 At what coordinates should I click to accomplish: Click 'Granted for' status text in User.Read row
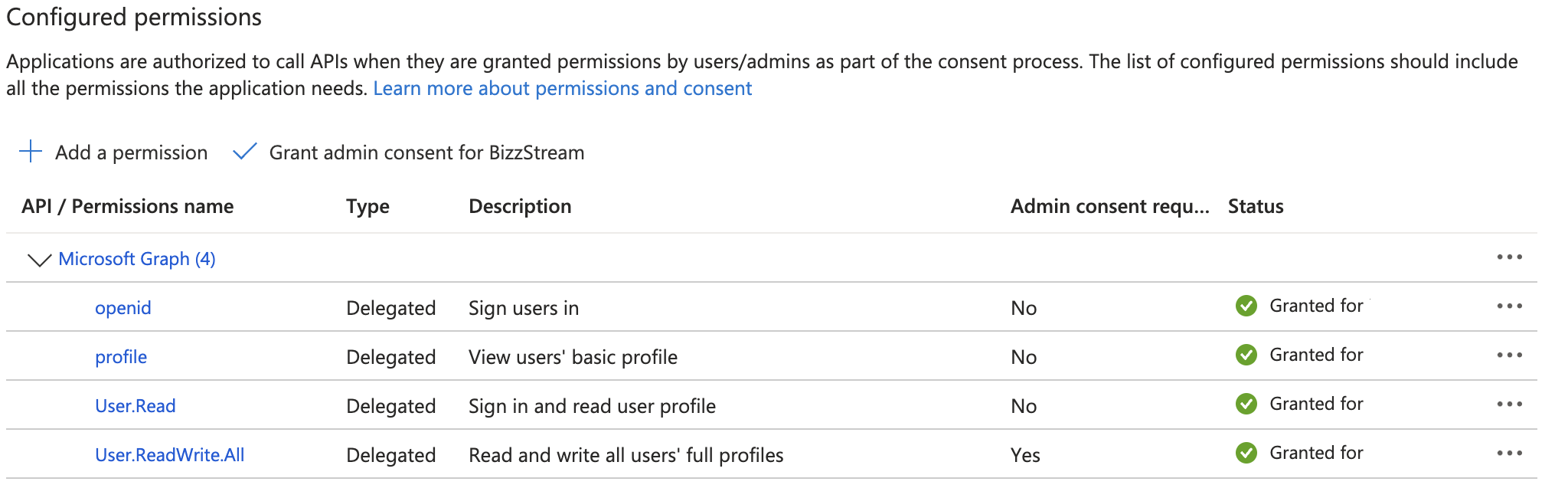tap(1316, 404)
